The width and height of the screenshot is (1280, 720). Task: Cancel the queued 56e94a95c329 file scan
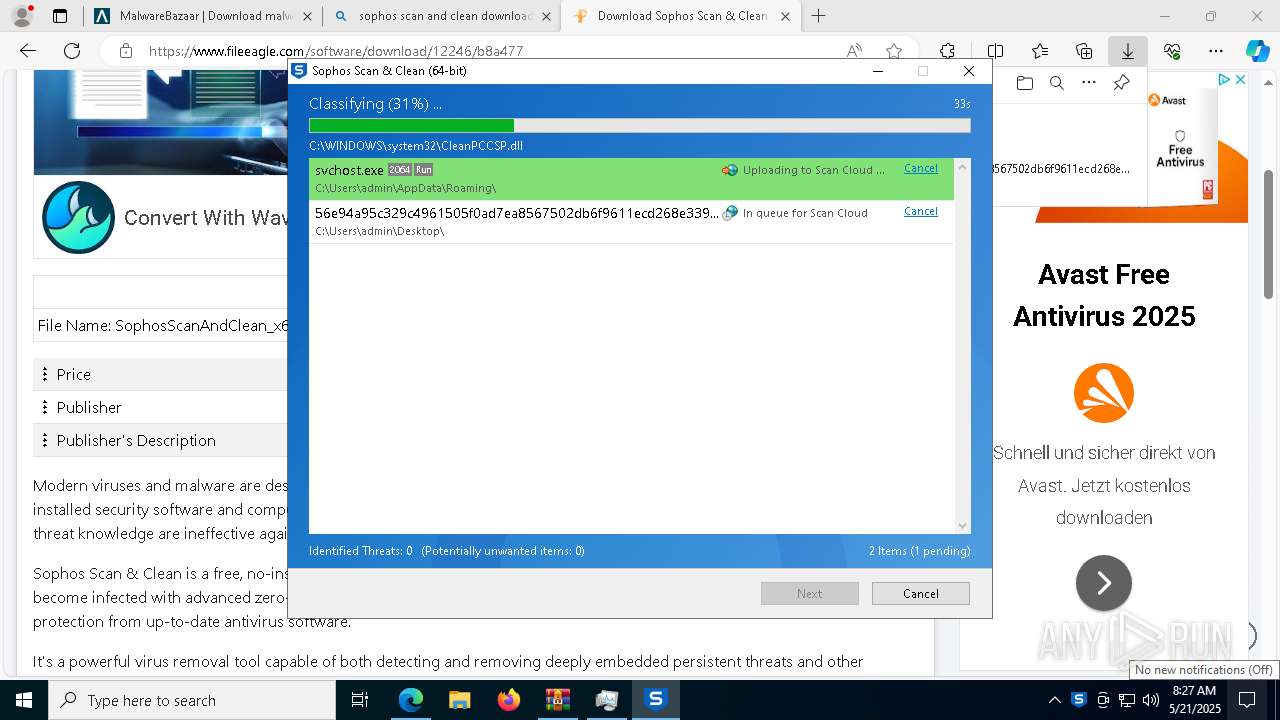[x=920, y=212]
